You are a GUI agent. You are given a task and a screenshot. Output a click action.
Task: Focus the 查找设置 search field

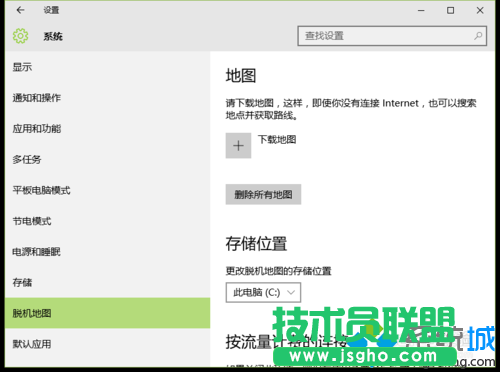pyautogui.click(x=392, y=36)
